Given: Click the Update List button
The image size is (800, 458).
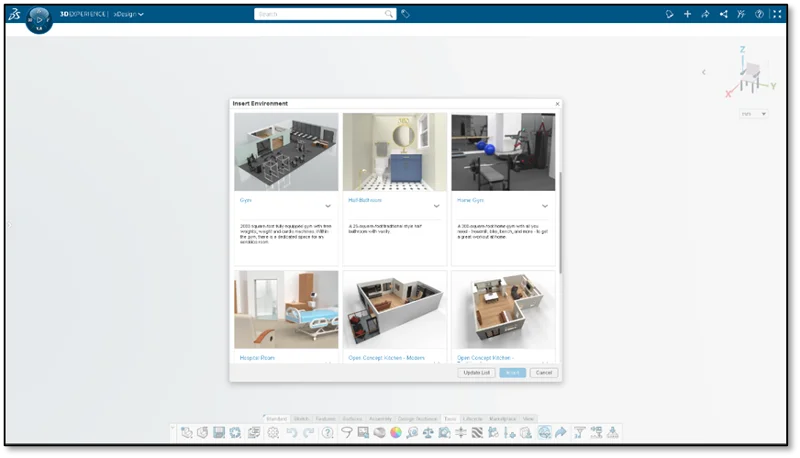Looking at the screenshot, I should point(476,372).
